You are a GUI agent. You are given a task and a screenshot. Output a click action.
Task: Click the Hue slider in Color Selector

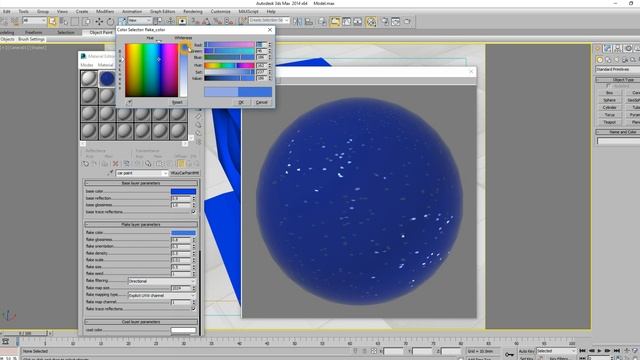pyautogui.click(x=229, y=65)
